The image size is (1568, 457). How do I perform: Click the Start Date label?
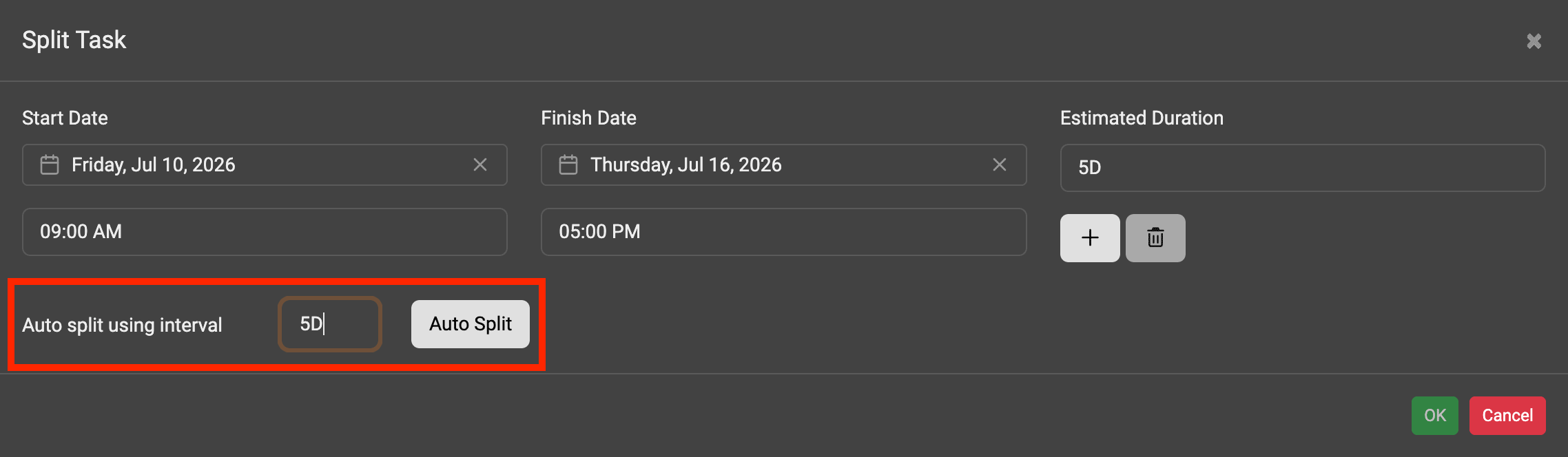click(x=65, y=118)
